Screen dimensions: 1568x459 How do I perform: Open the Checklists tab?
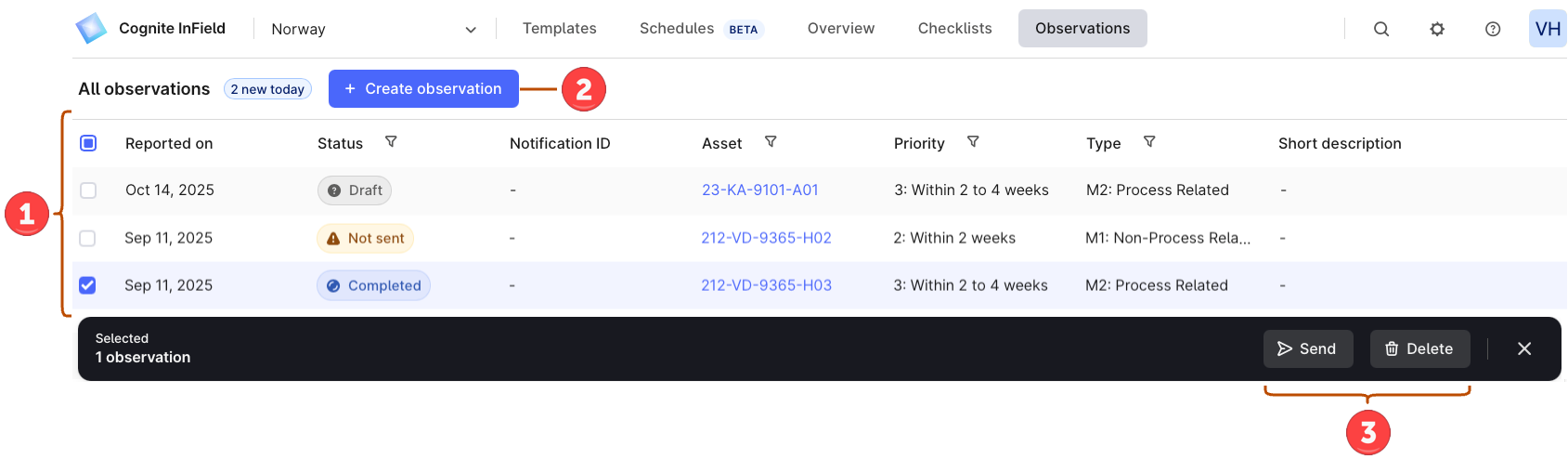(x=955, y=29)
